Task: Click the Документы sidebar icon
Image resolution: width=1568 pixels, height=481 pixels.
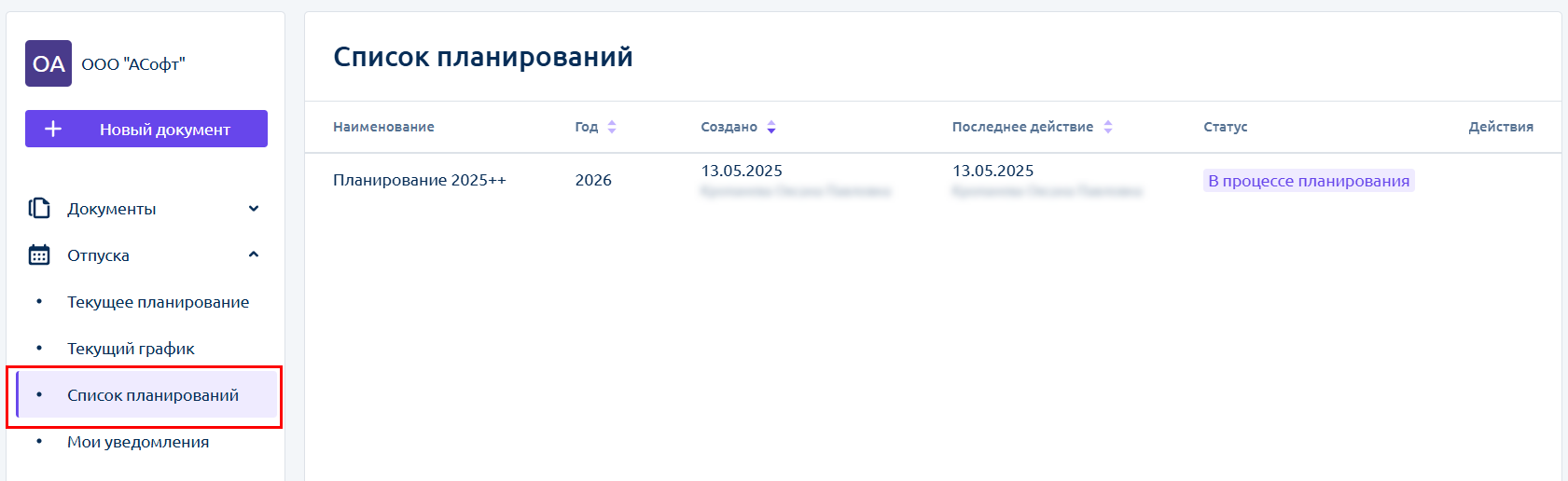Action: point(39,208)
